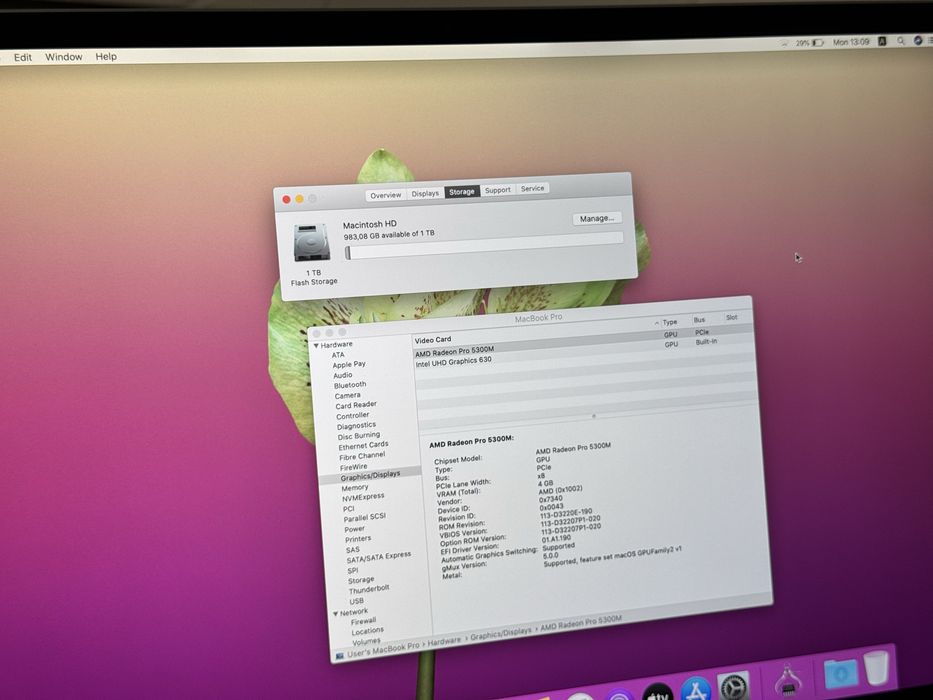The width and height of the screenshot is (933, 700).
Task: Click User's MacBook Pro in path bar
Action: 383,649
